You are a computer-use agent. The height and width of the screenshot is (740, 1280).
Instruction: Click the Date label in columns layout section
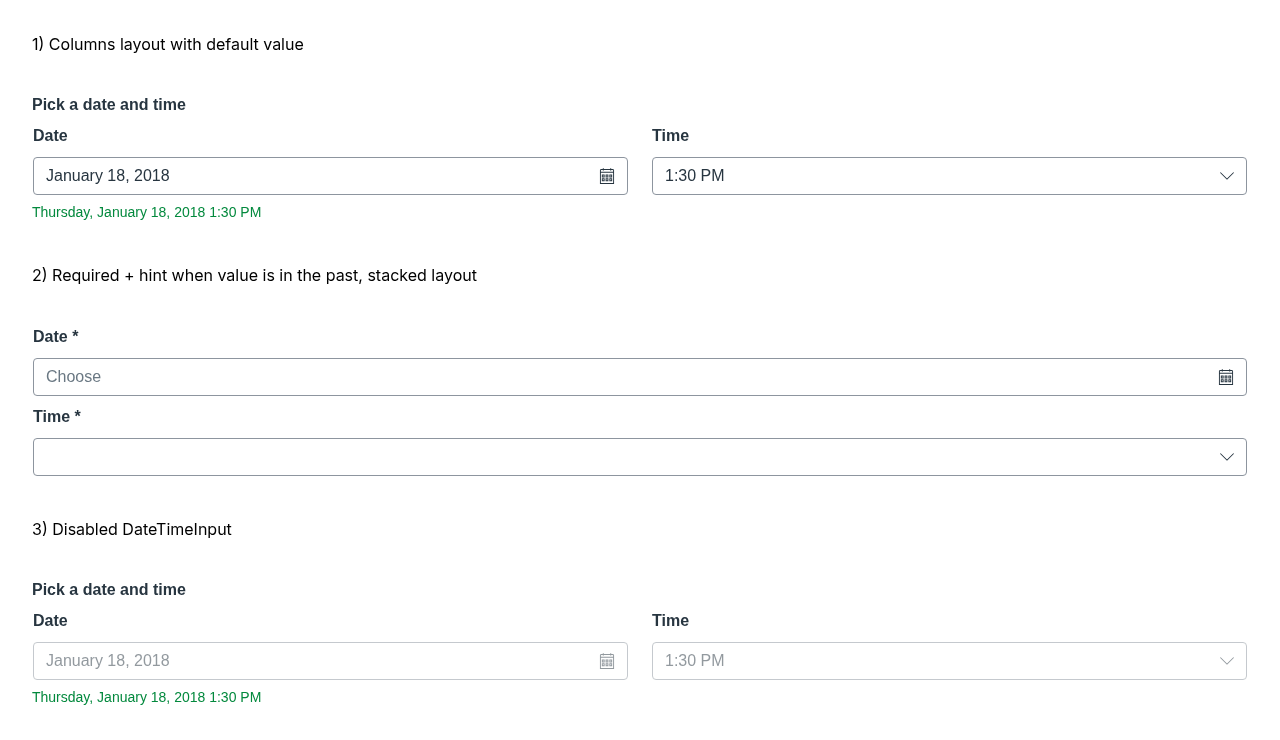[x=50, y=136]
